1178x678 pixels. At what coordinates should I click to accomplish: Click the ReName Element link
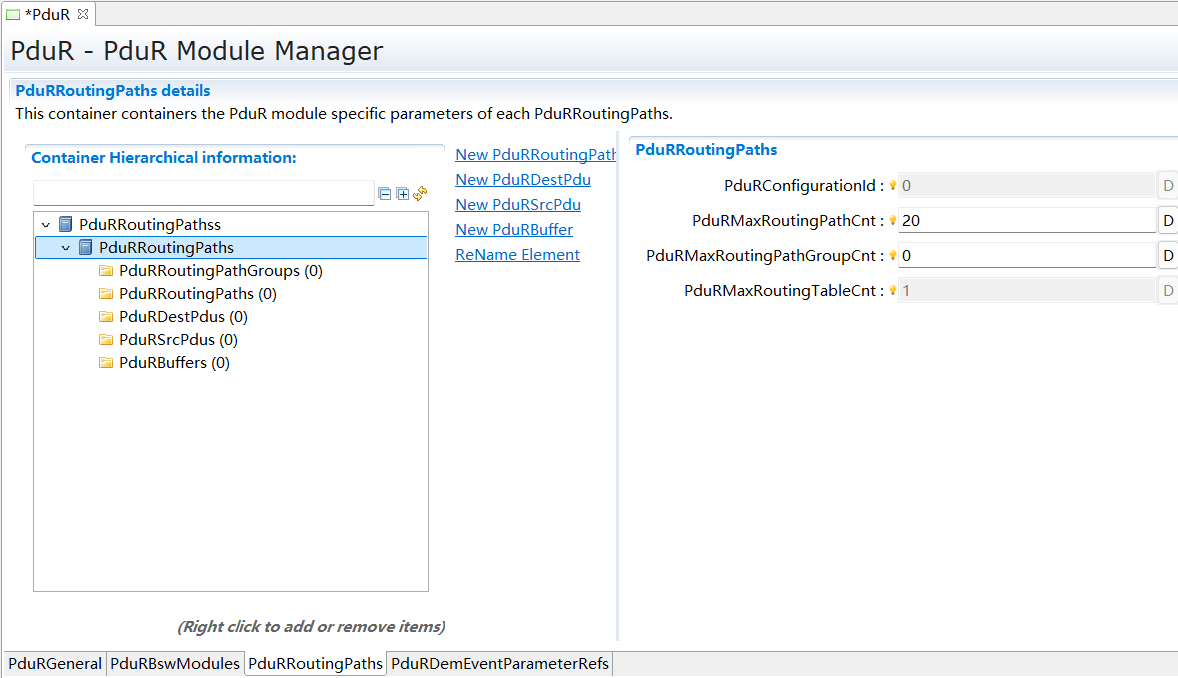click(x=517, y=254)
